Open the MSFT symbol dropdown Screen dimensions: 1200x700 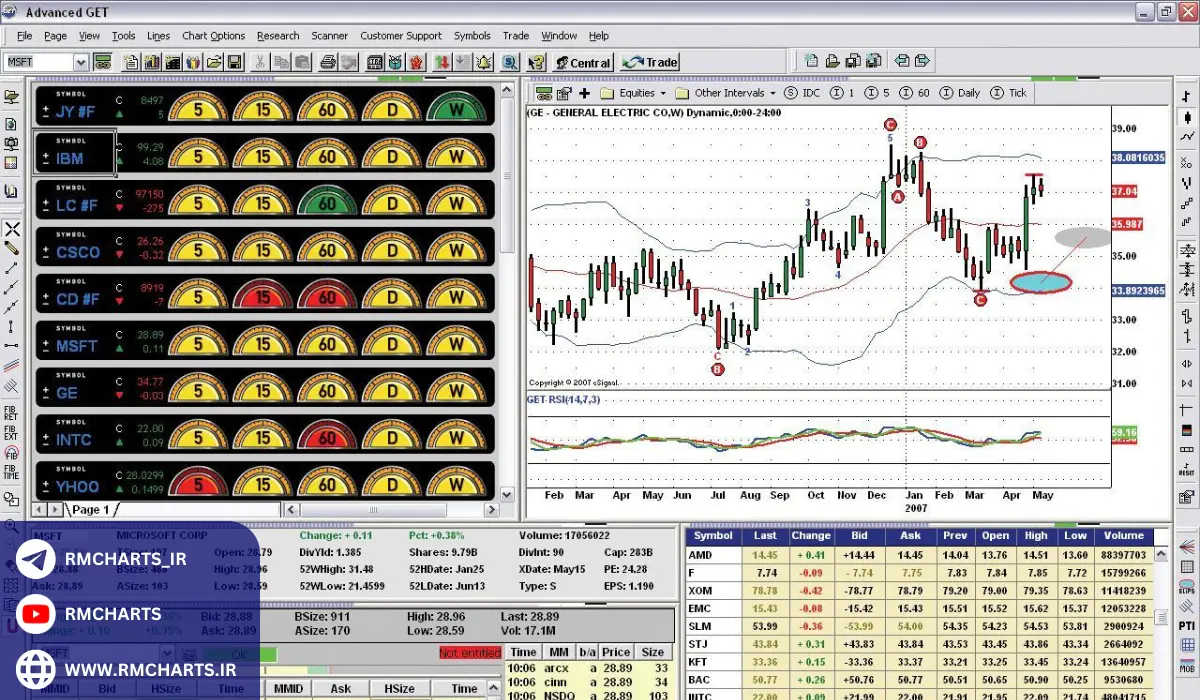[80, 62]
